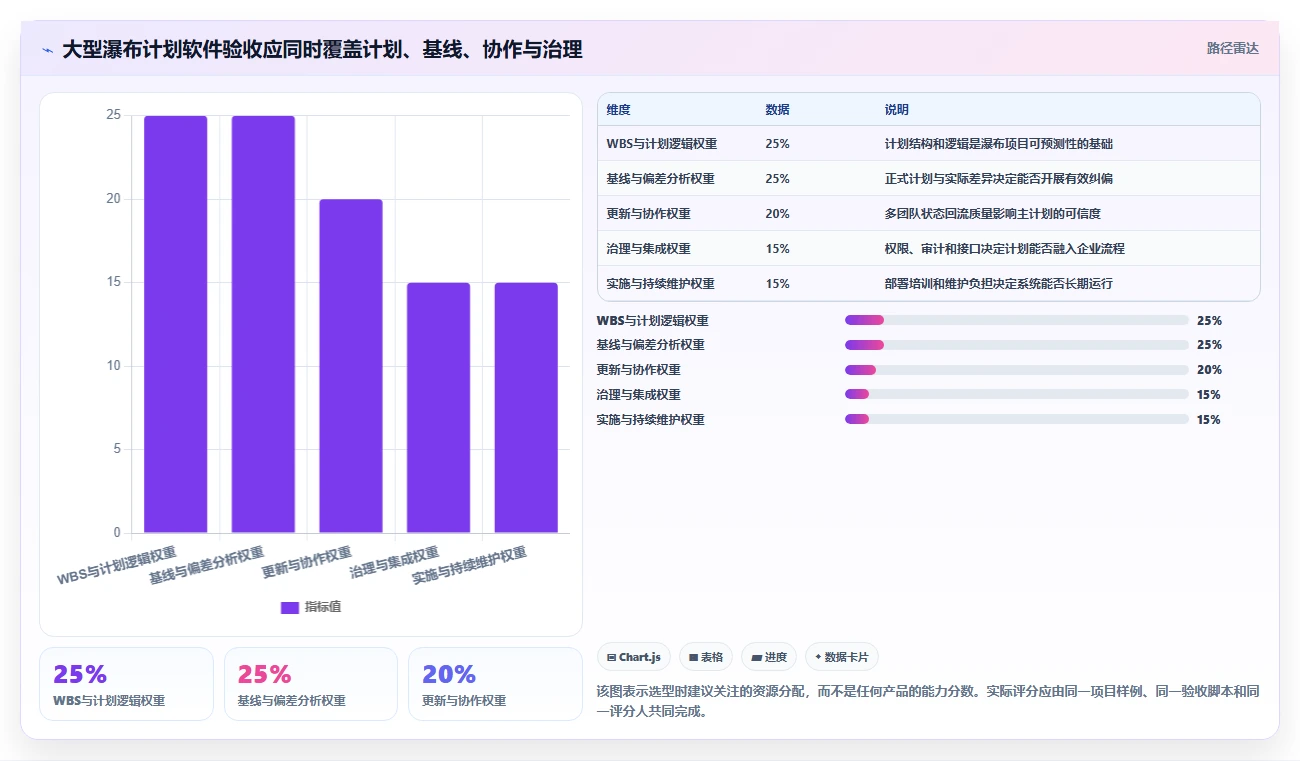1300x761 pixels.
Task: Click the footnote starting 该图表示选型时建议关注
Action: (x=927, y=702)
